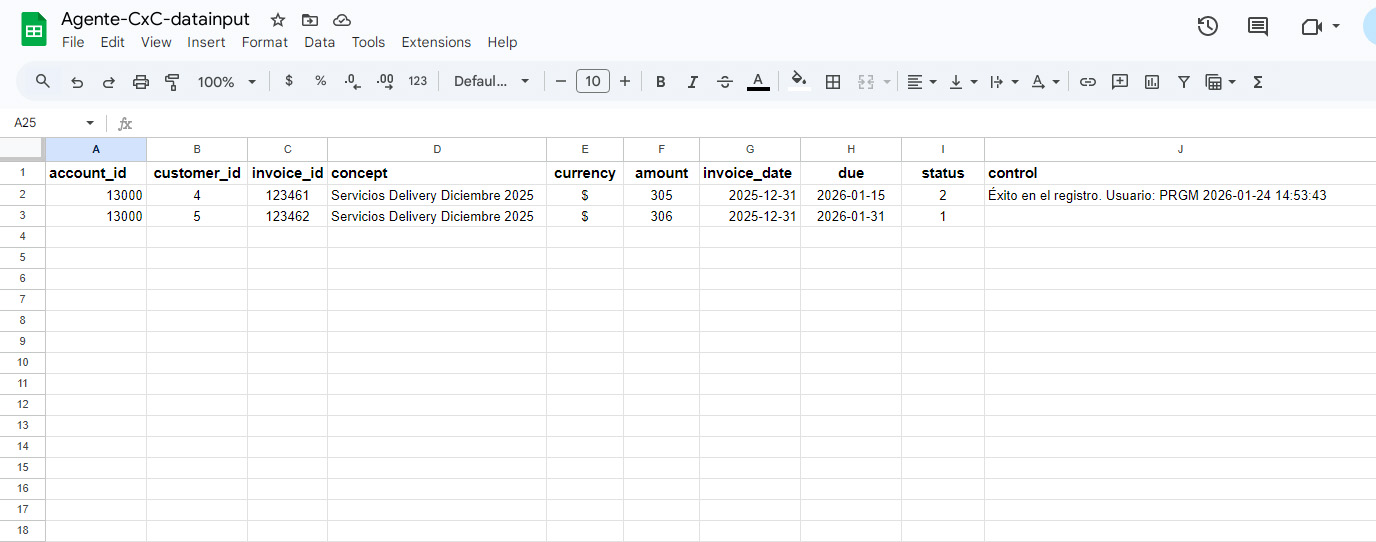Star the Agente-CxC-datainput document

coord(278,20)
